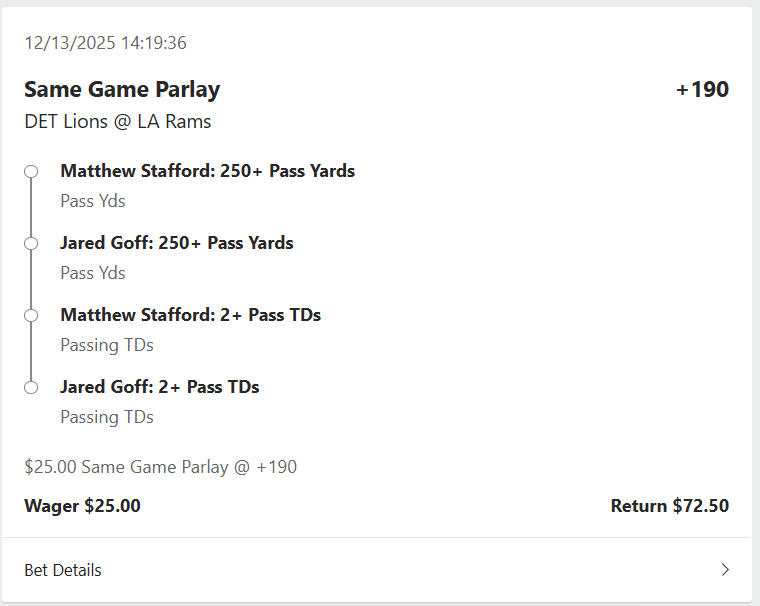Select the Jared Goff: 2+ Pass TDs leg
This screenshot has height=606, width=760.
pyautogui.click(x=160, y=387)
